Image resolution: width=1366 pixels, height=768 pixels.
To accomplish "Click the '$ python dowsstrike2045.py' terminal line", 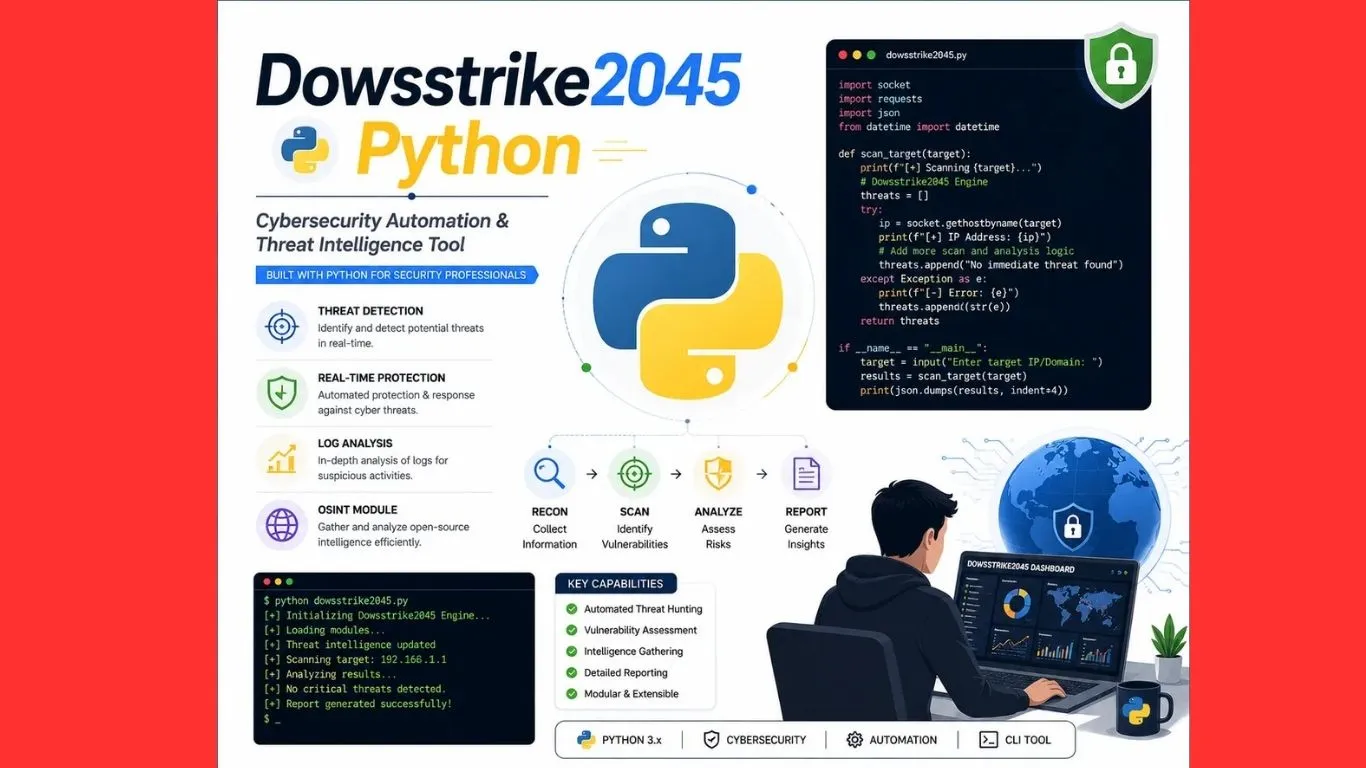I will [x=335, y=601].
